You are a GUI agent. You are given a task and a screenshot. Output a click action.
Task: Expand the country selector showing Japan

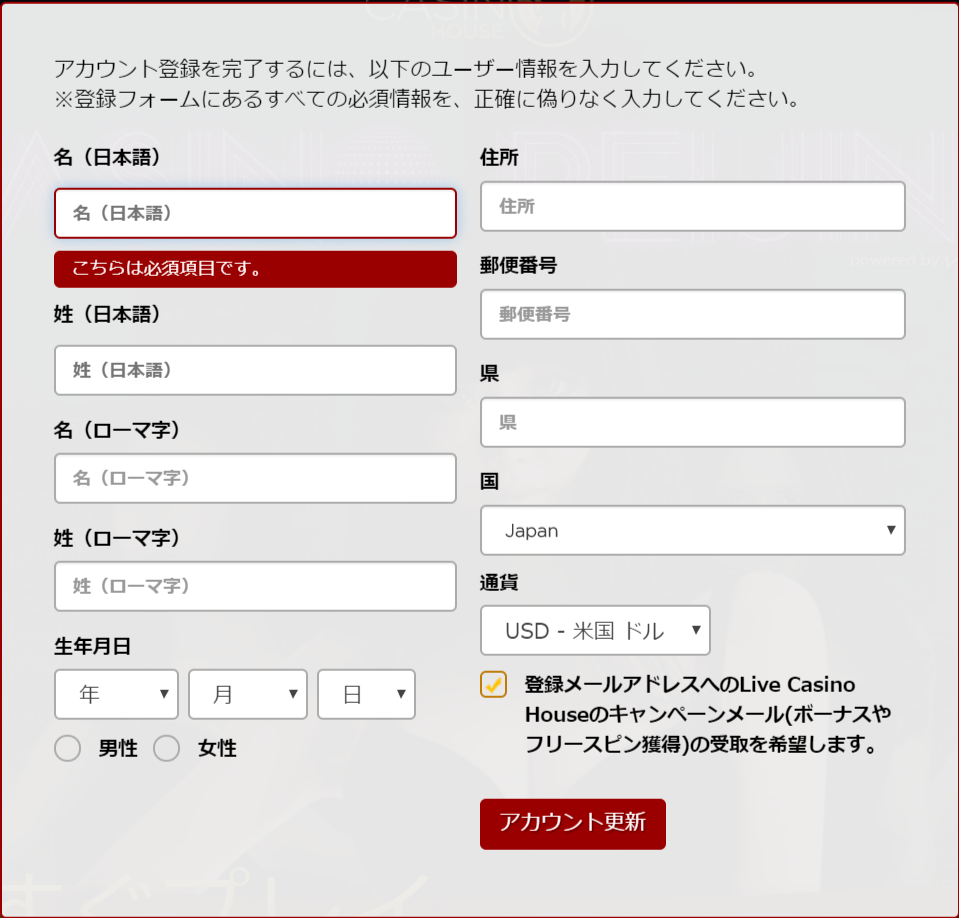click(x=693, y=530)
